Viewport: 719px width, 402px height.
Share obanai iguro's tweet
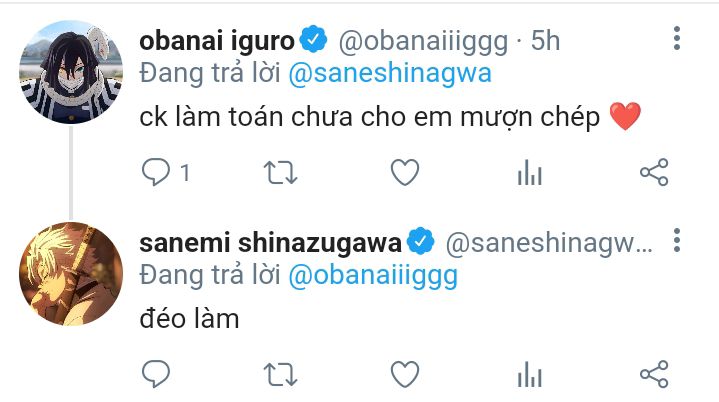coord(653,173)
